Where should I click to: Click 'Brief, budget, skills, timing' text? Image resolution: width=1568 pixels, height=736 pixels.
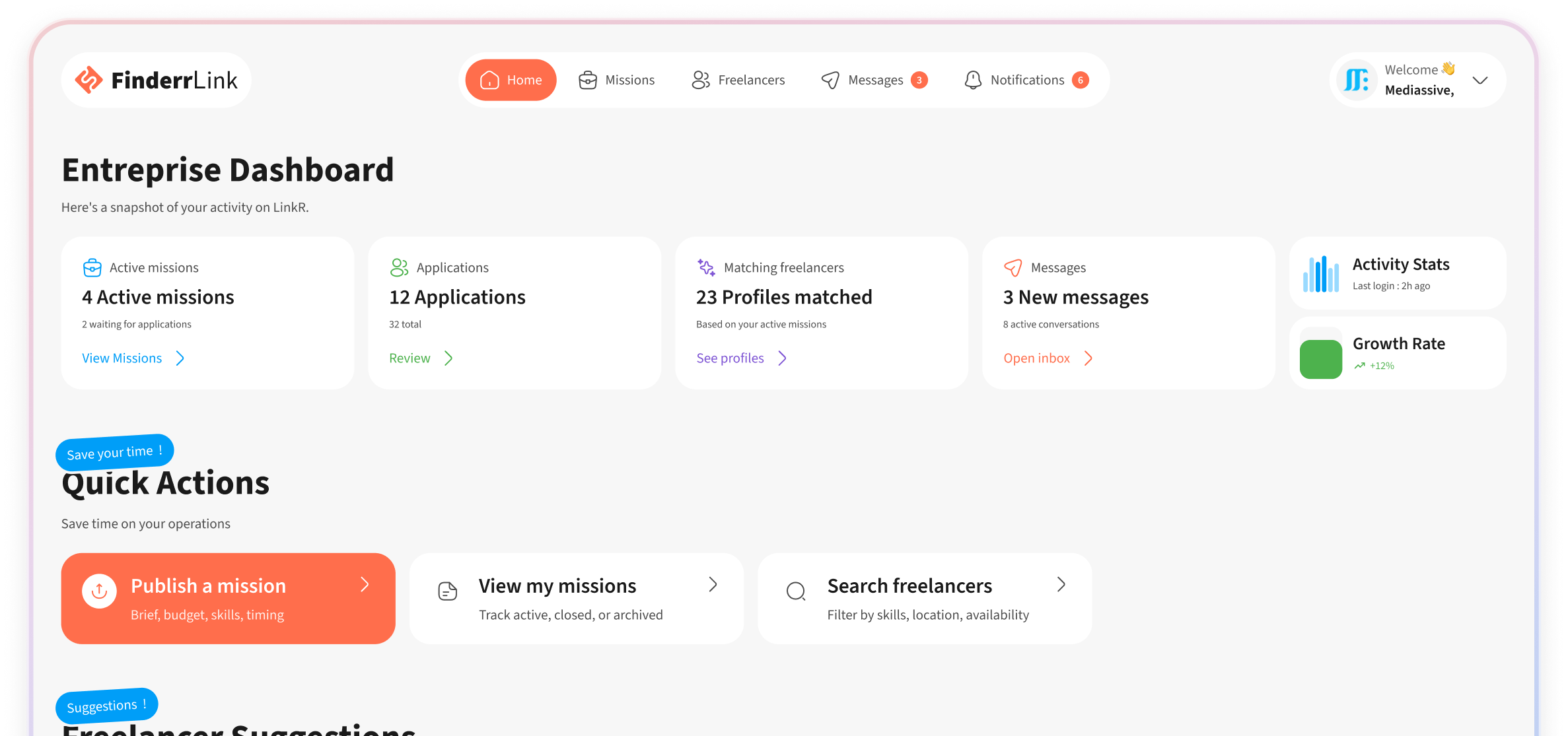207,615
